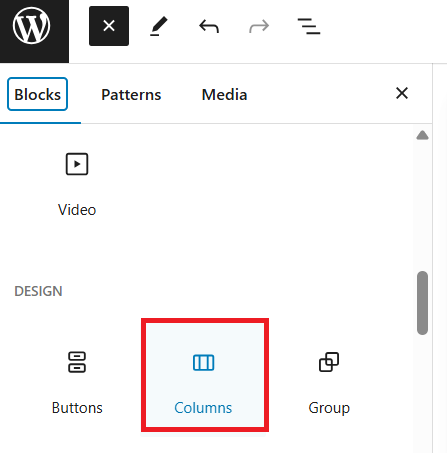
Task: Click the DESIGN section heading
Action: pyautogui.click(x=38, y=291)
